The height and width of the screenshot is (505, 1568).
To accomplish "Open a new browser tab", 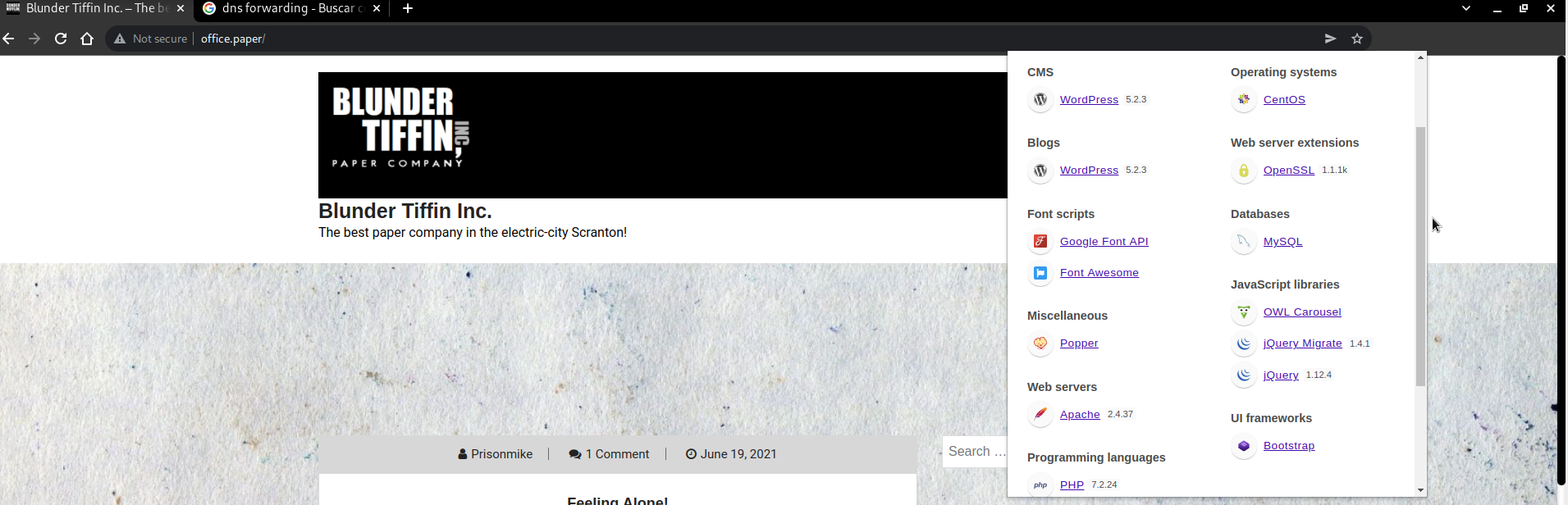I will coord(408,8).
